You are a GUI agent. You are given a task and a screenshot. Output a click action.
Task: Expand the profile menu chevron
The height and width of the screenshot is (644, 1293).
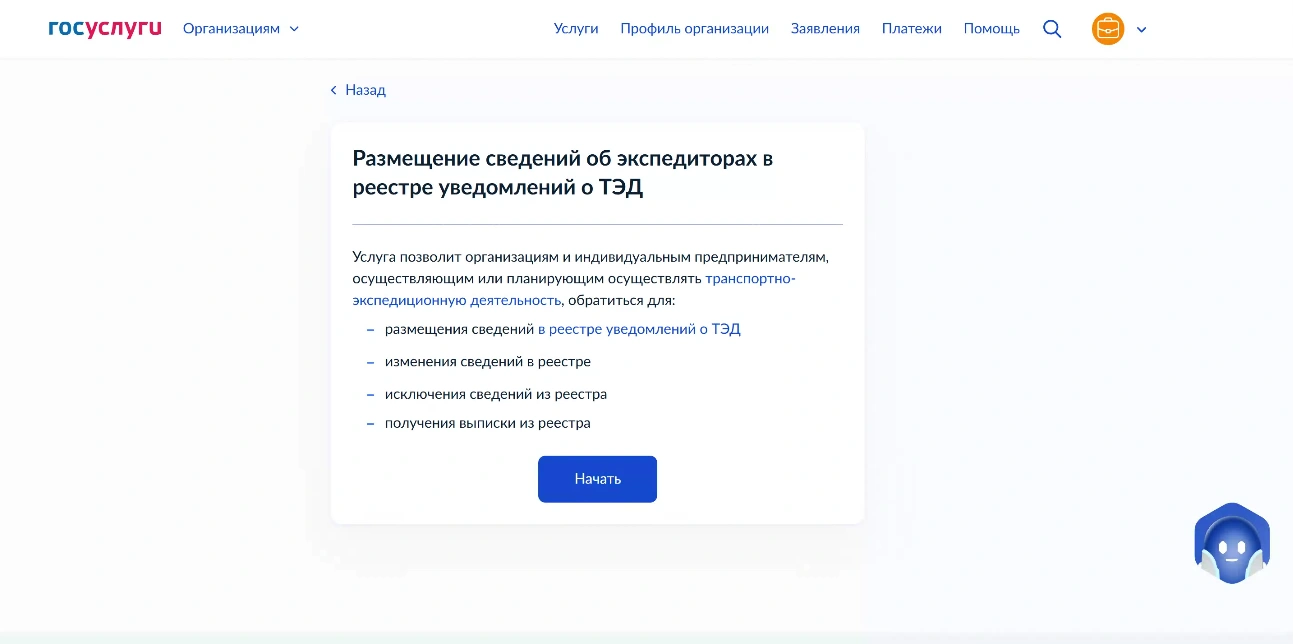coord(1142,29)
